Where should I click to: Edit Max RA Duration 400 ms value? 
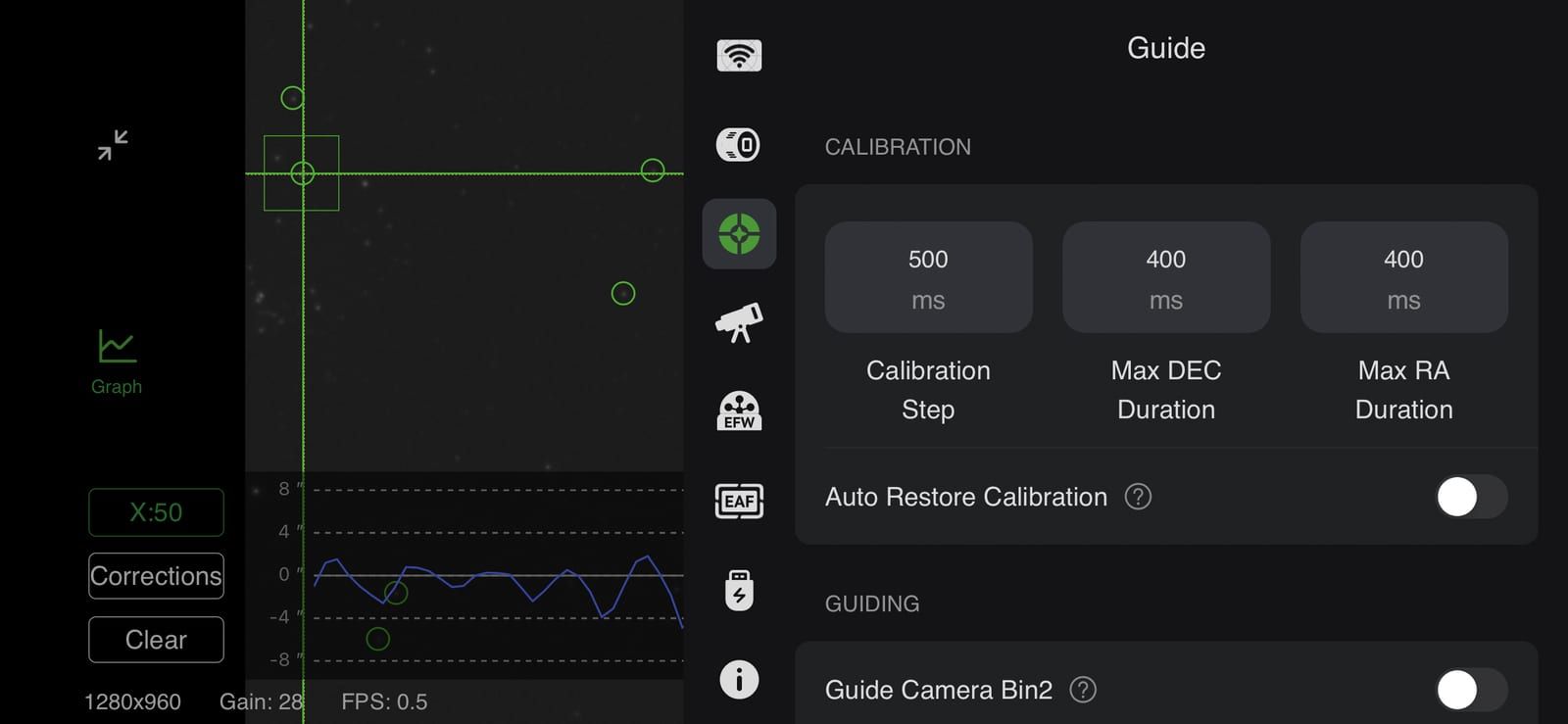[x=1403, y=277]
